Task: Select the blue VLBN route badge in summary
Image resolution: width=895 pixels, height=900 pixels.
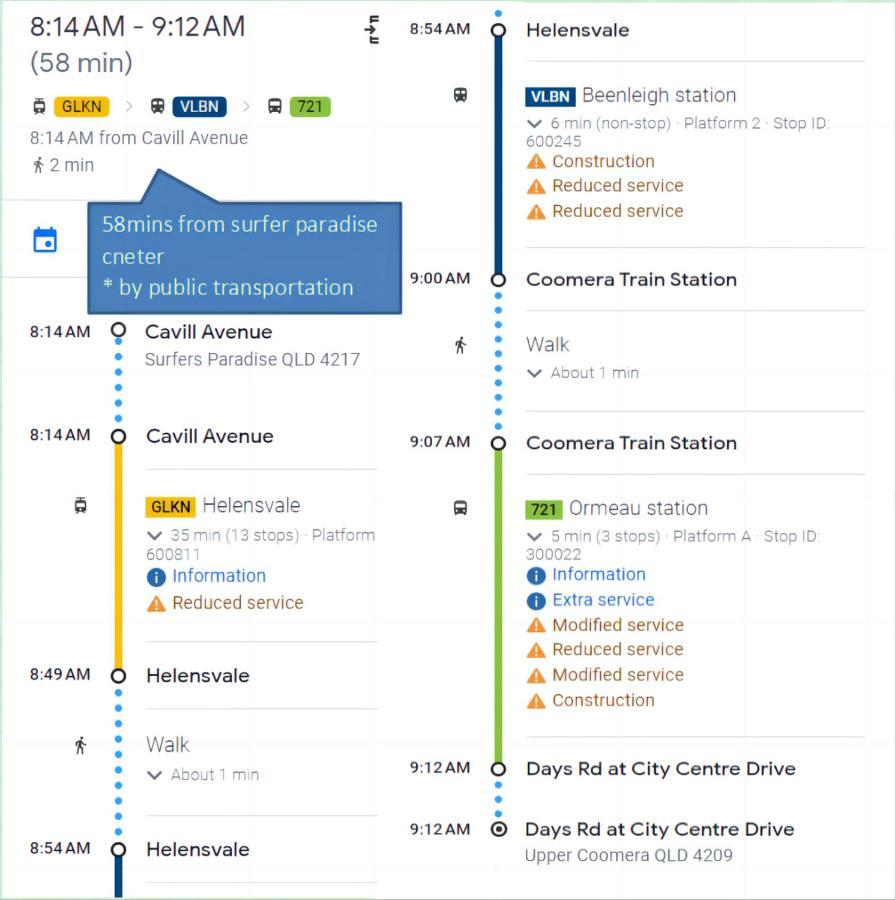Action: (x=200, y=107)
